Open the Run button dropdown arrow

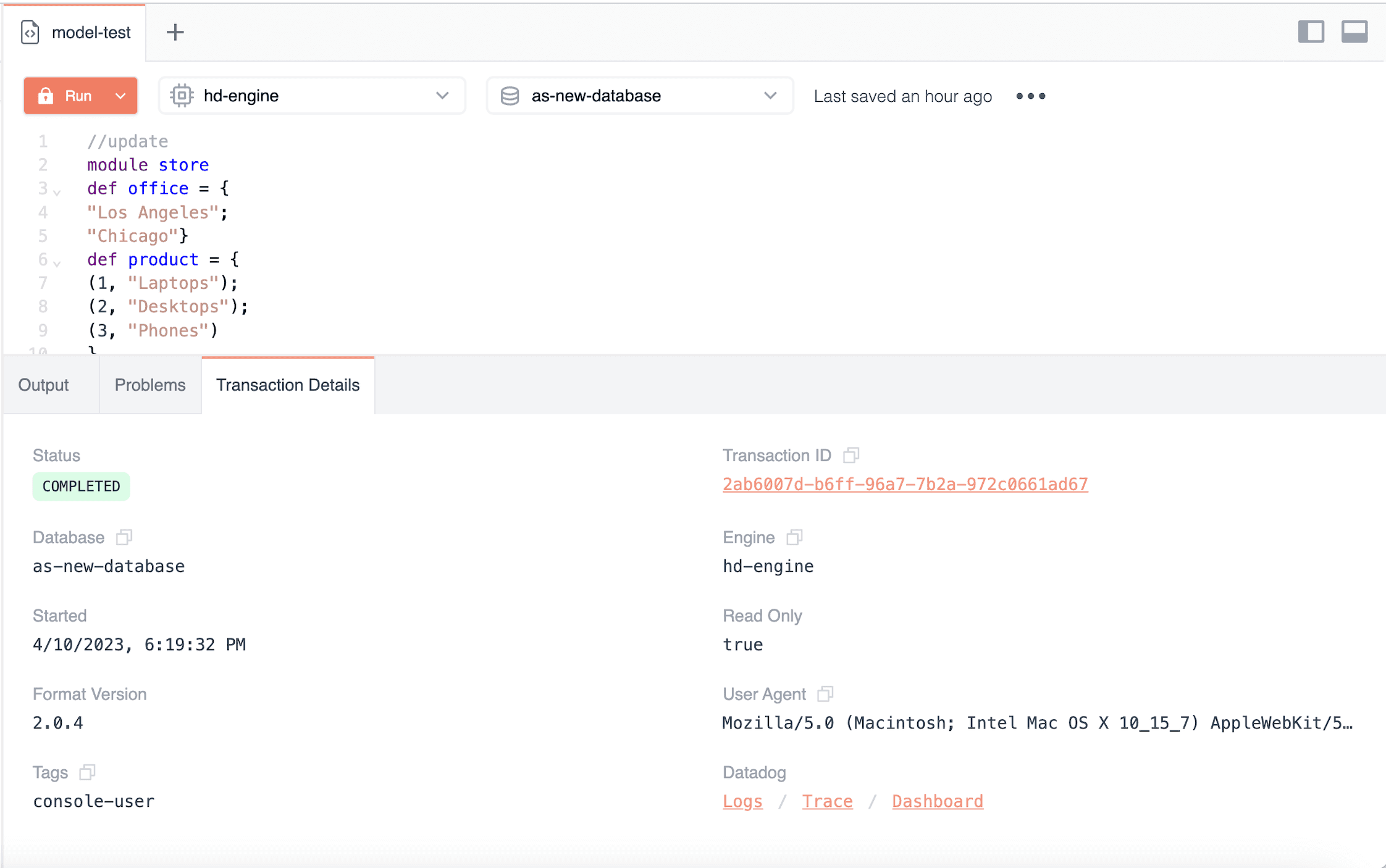pyautogui.click(x=121, y=96)
